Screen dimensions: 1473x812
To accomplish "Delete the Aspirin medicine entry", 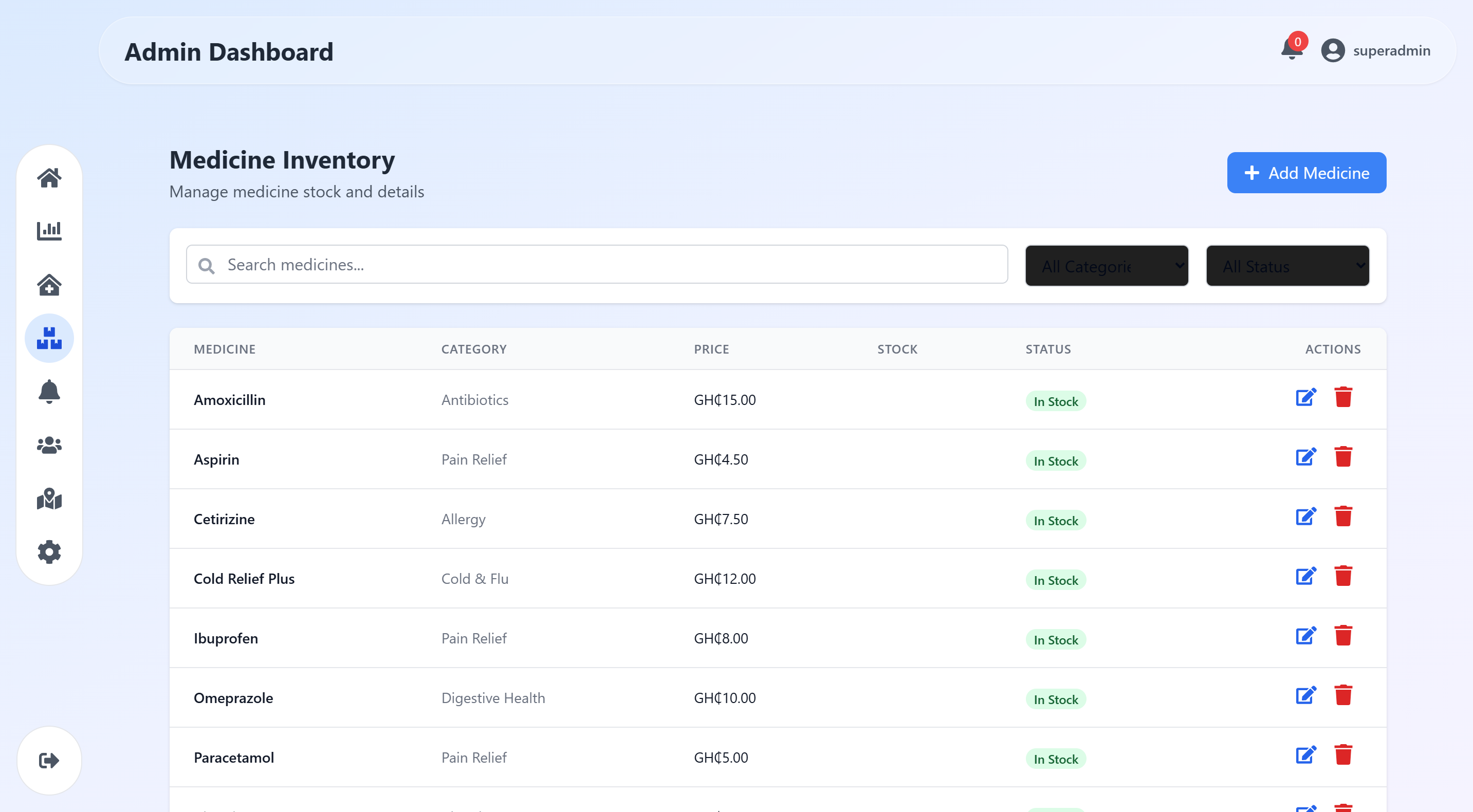I will 1342,457.
